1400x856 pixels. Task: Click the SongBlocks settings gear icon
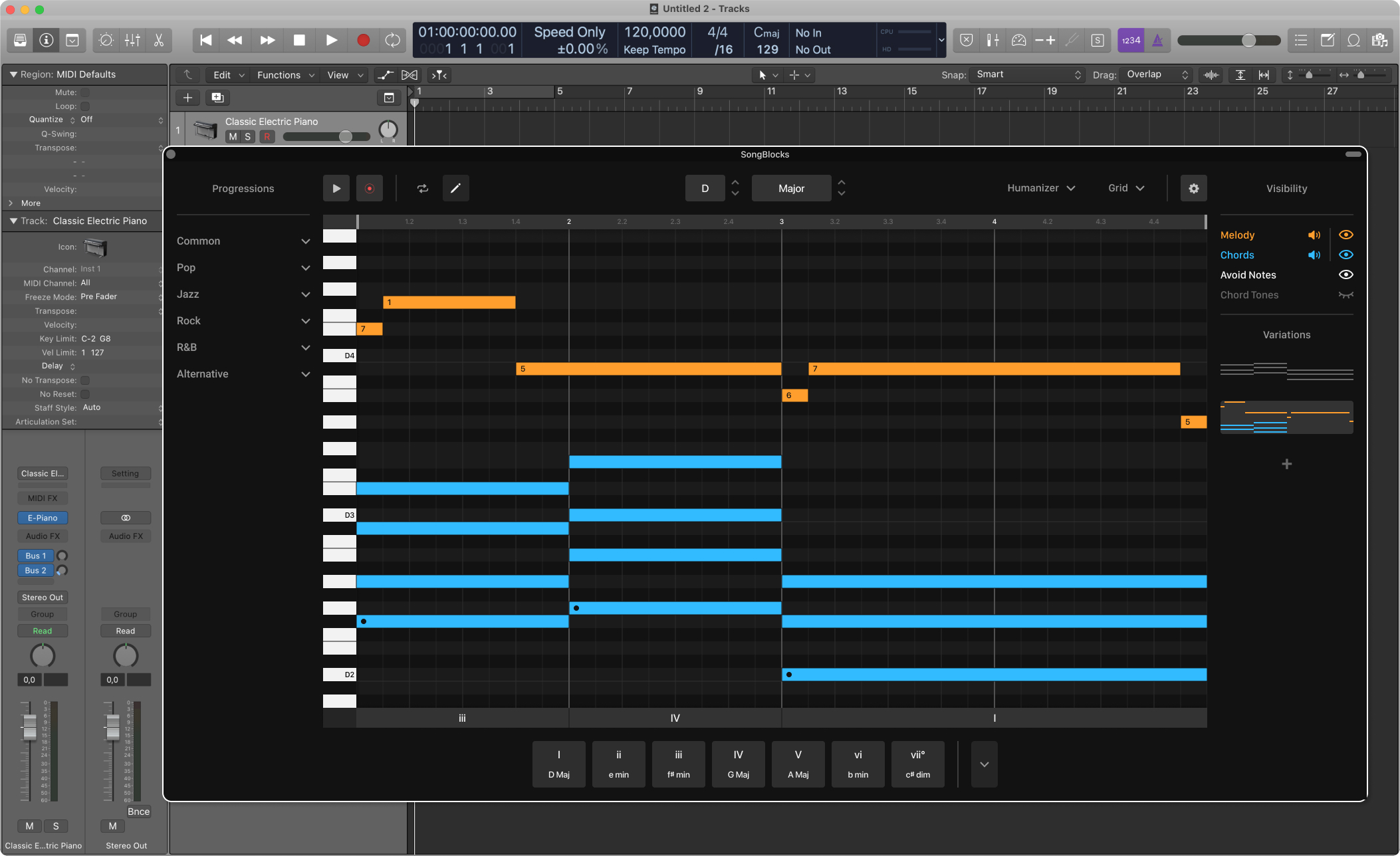(1193, 189)
